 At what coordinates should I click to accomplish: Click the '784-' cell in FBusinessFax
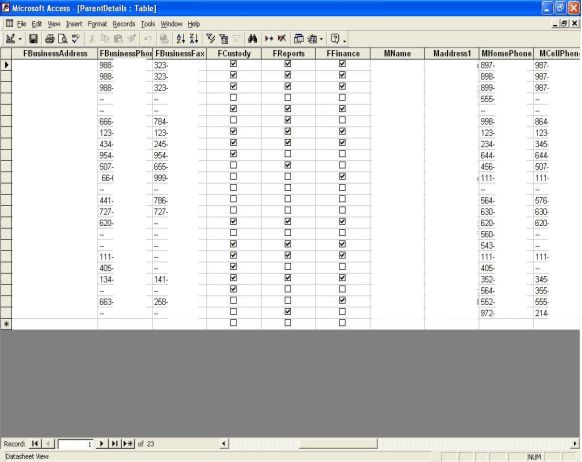[x=179, y=121]
